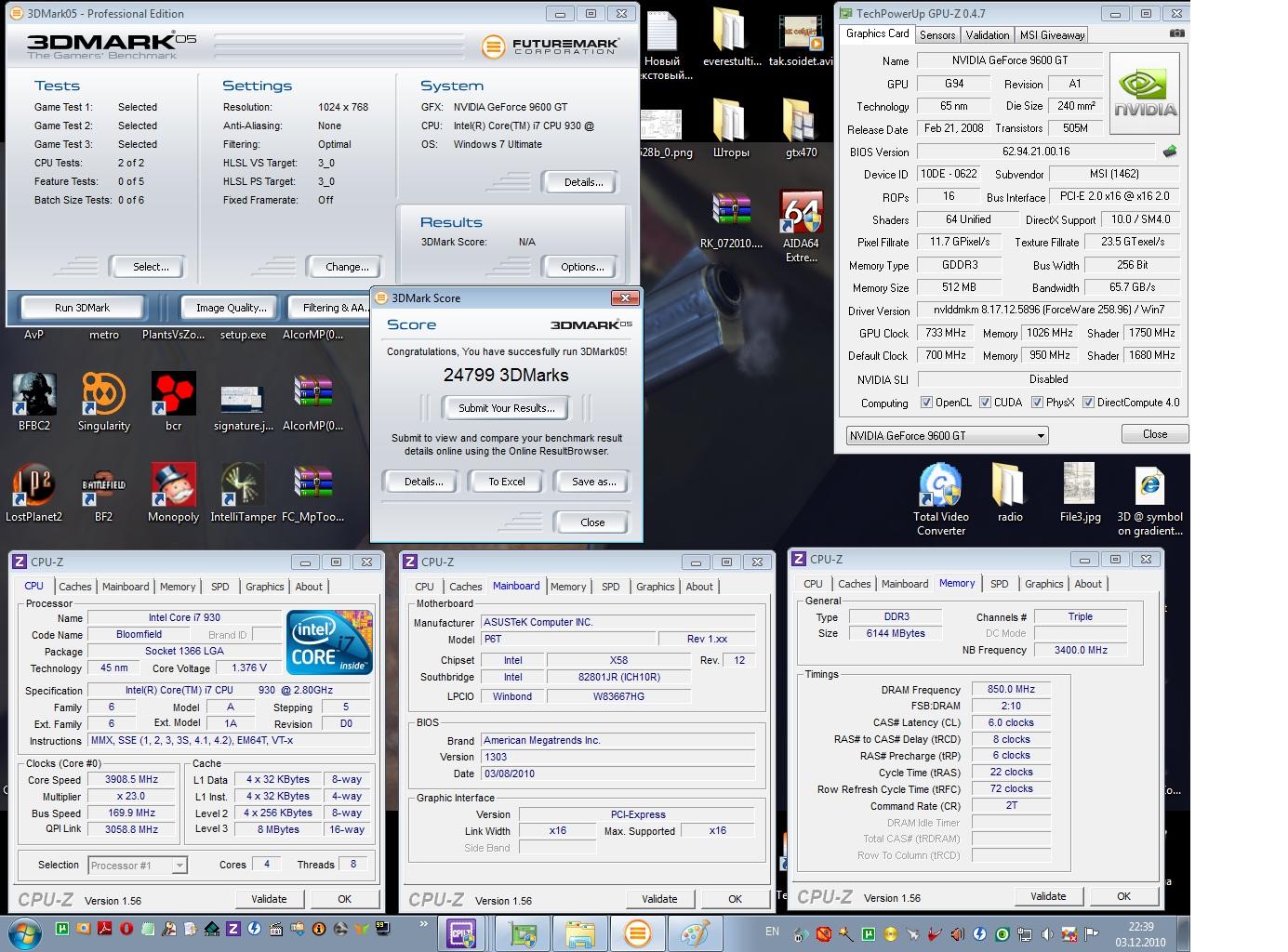Image resolution: width=1288 pixels, height=952 pixels.
Task: Click the Windows Start orb
Action: (x=25, y=932)
